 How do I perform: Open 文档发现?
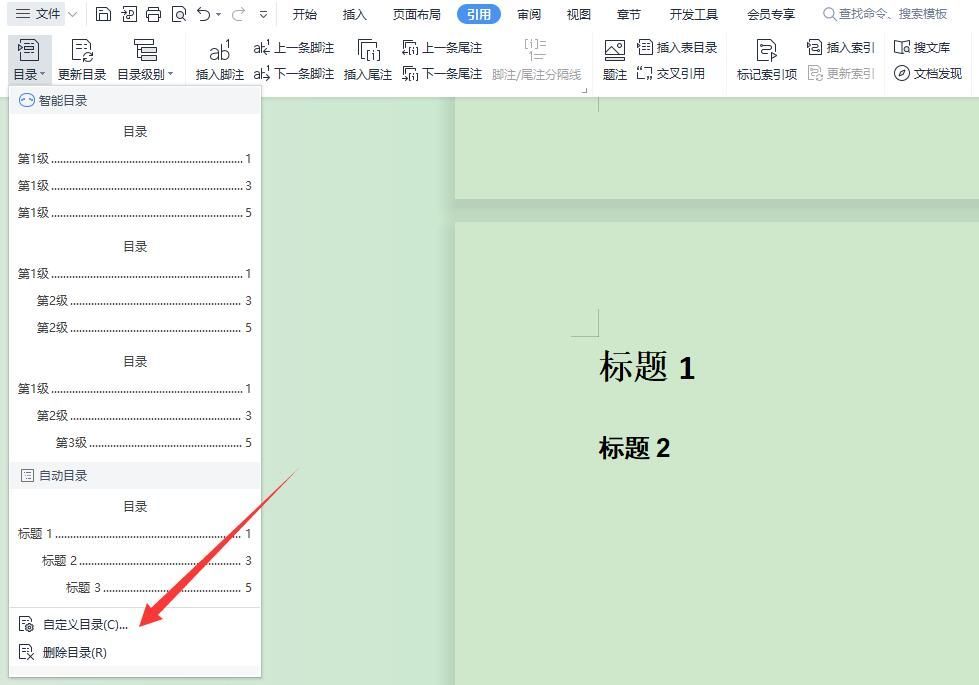pos(928,73)
